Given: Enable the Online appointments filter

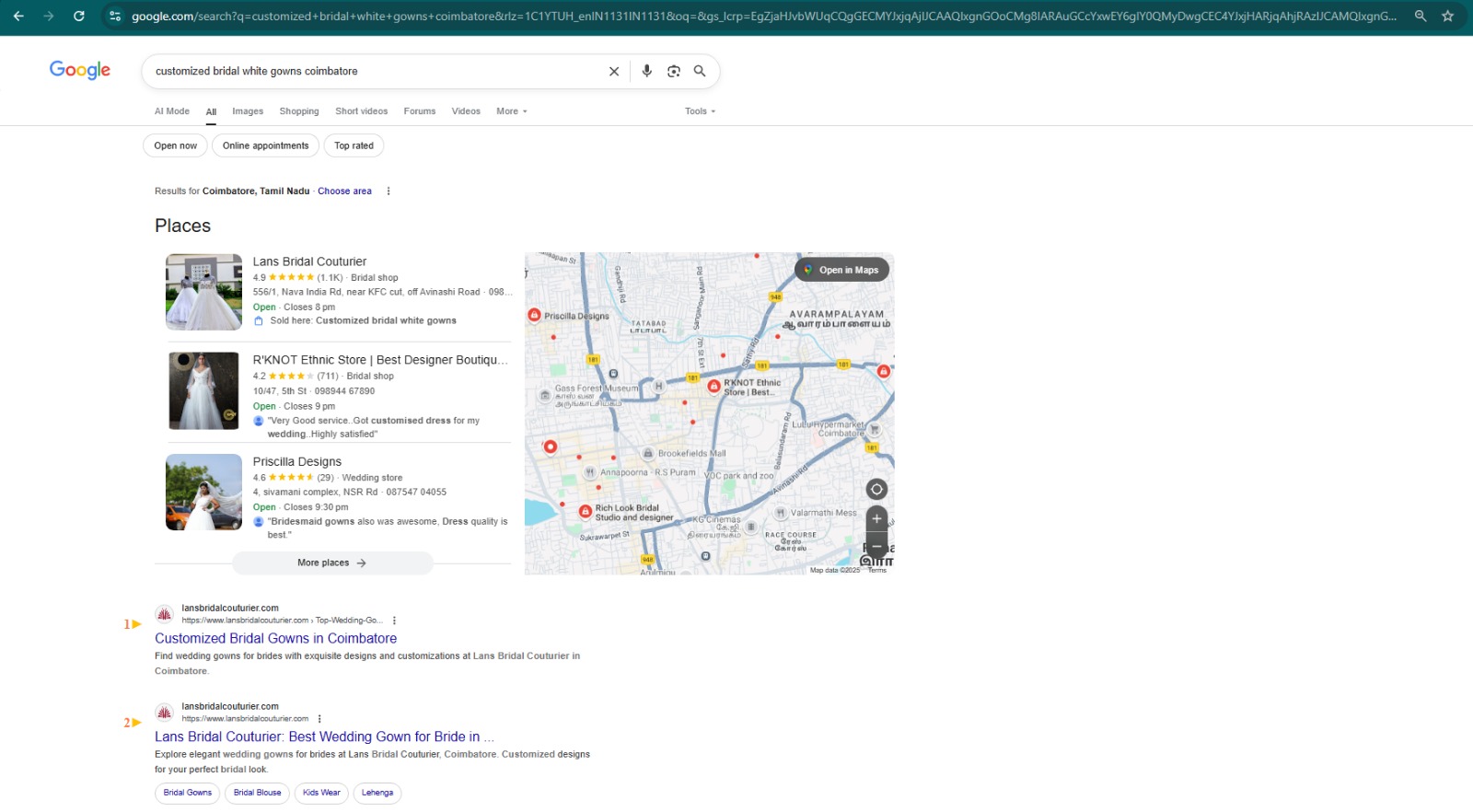Looking at the screenshot, I should coord(265,145).
